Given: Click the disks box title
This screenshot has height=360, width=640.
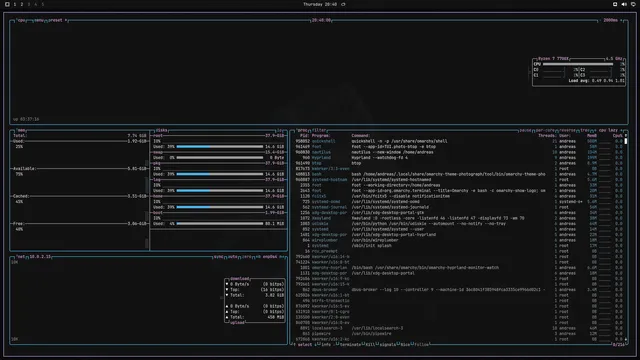Looking at the screenshot, I should point(162,130).
